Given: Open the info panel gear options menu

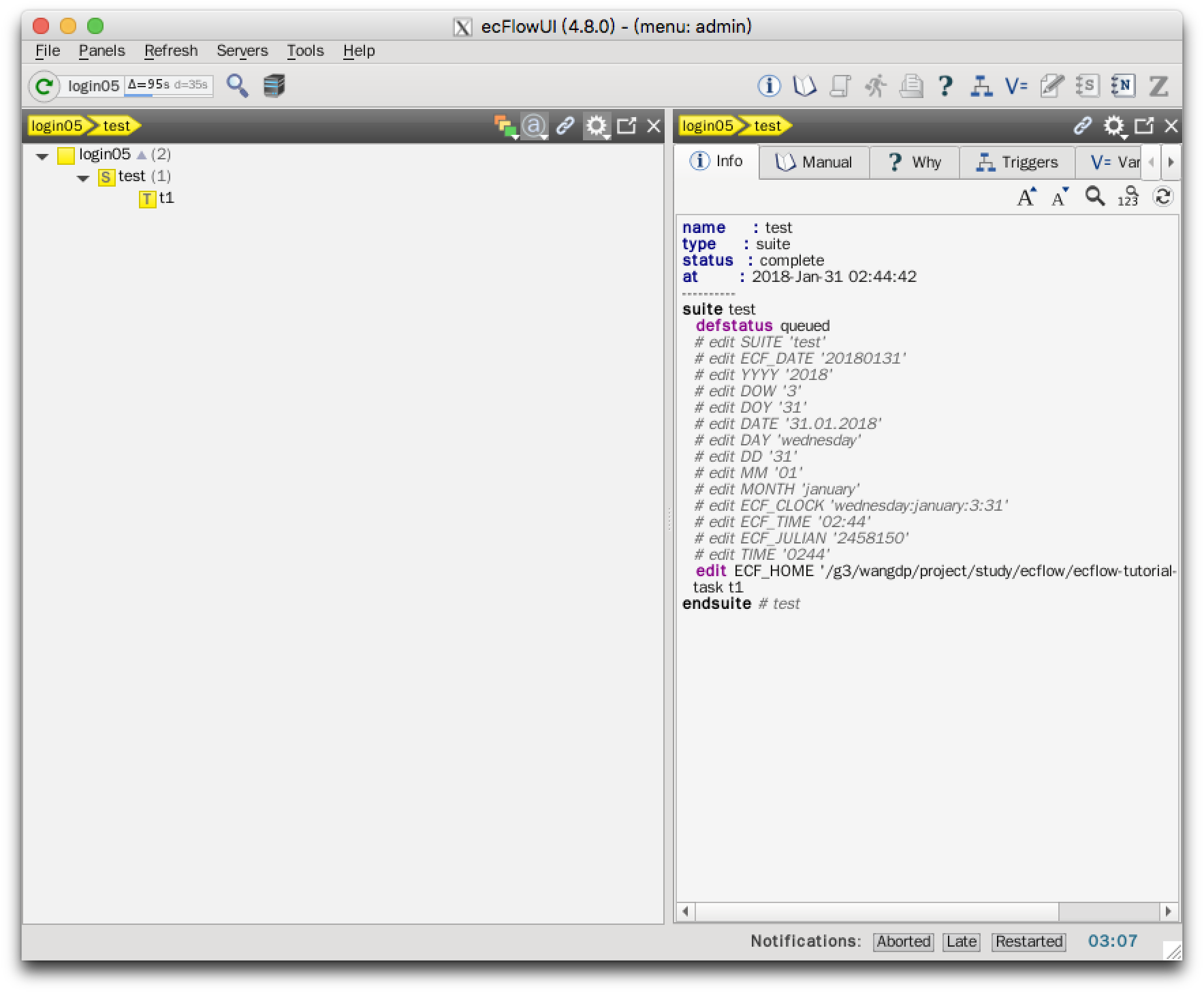Looking at the screenshot, I should coord(1115,126).
